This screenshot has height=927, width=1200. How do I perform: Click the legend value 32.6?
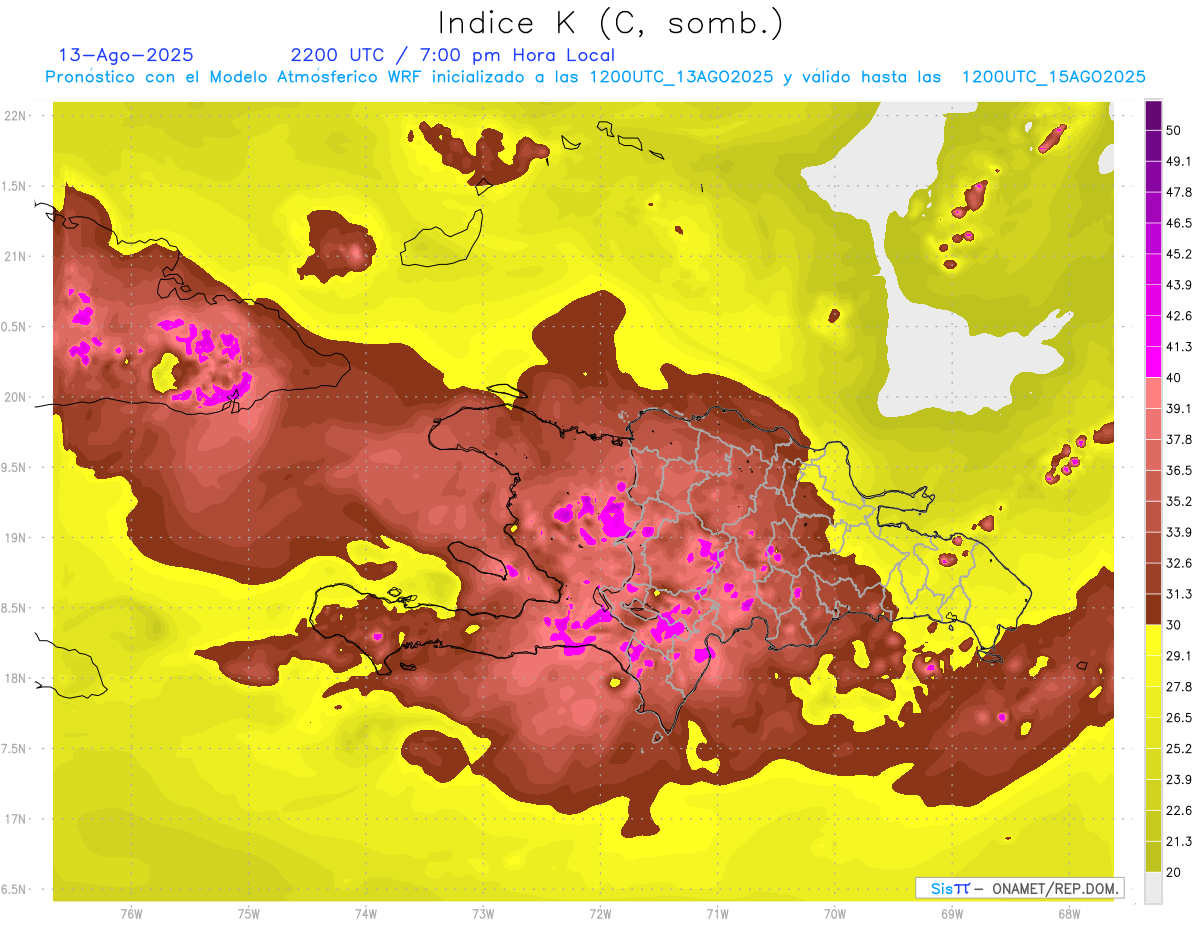[x=1179, y=563]
